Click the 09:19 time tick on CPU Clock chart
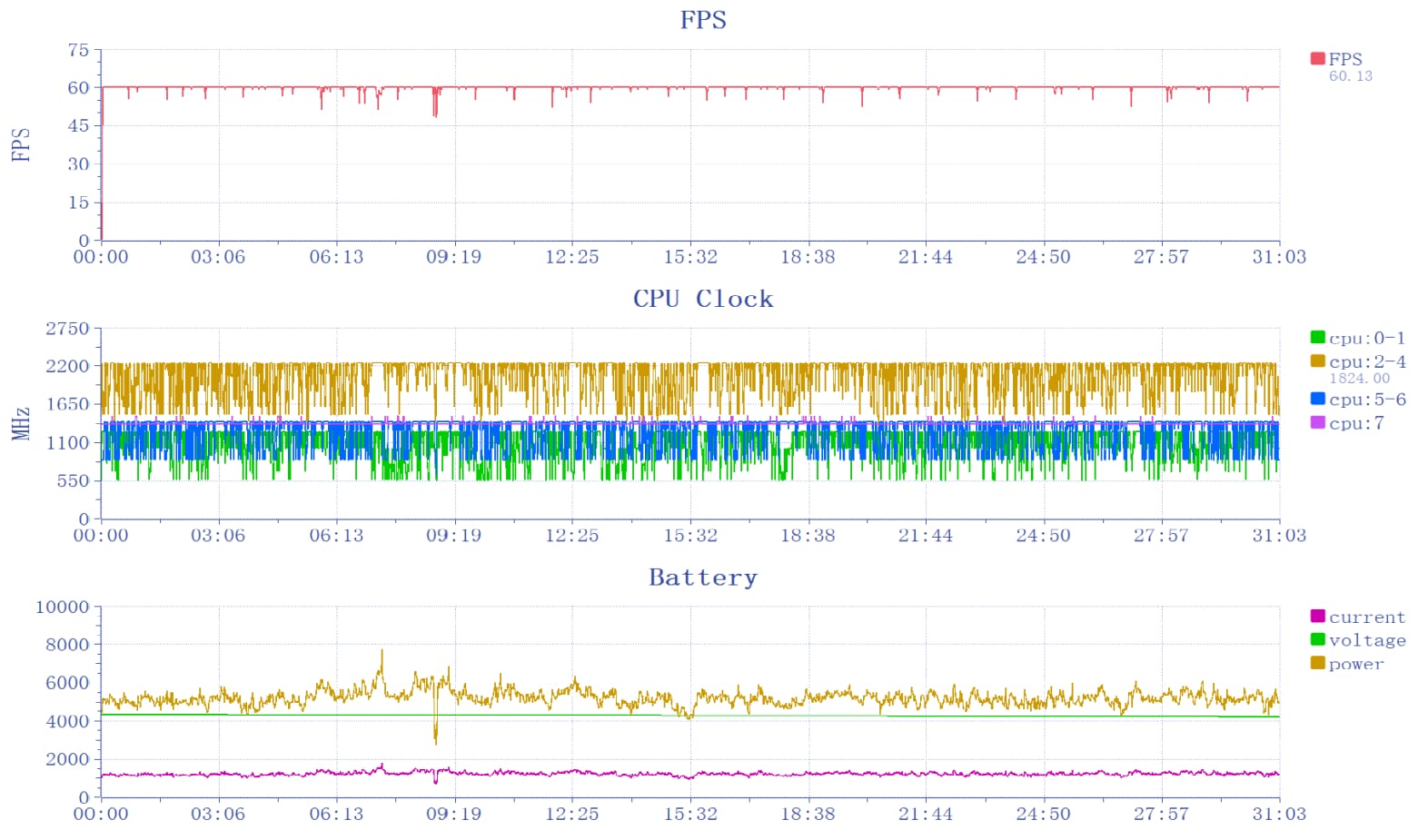Viewport: 1428px width, 840px height. point(453,536)
